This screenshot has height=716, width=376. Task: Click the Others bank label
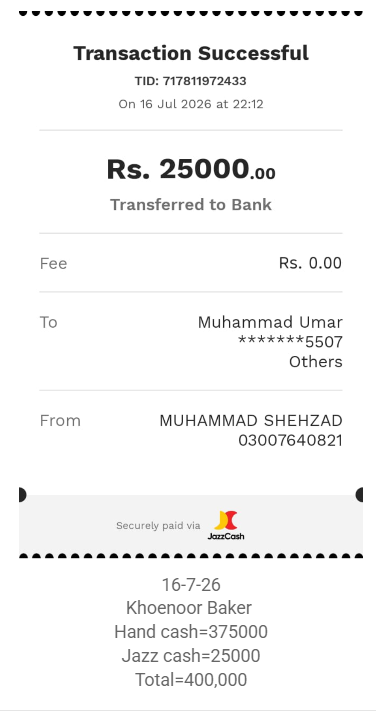coord(316,362)
